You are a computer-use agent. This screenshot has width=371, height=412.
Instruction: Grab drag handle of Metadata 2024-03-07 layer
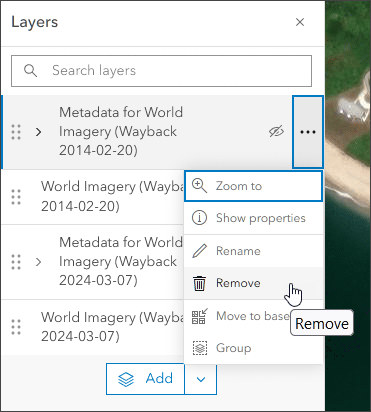pyautogui.click(x=16, y=262)
